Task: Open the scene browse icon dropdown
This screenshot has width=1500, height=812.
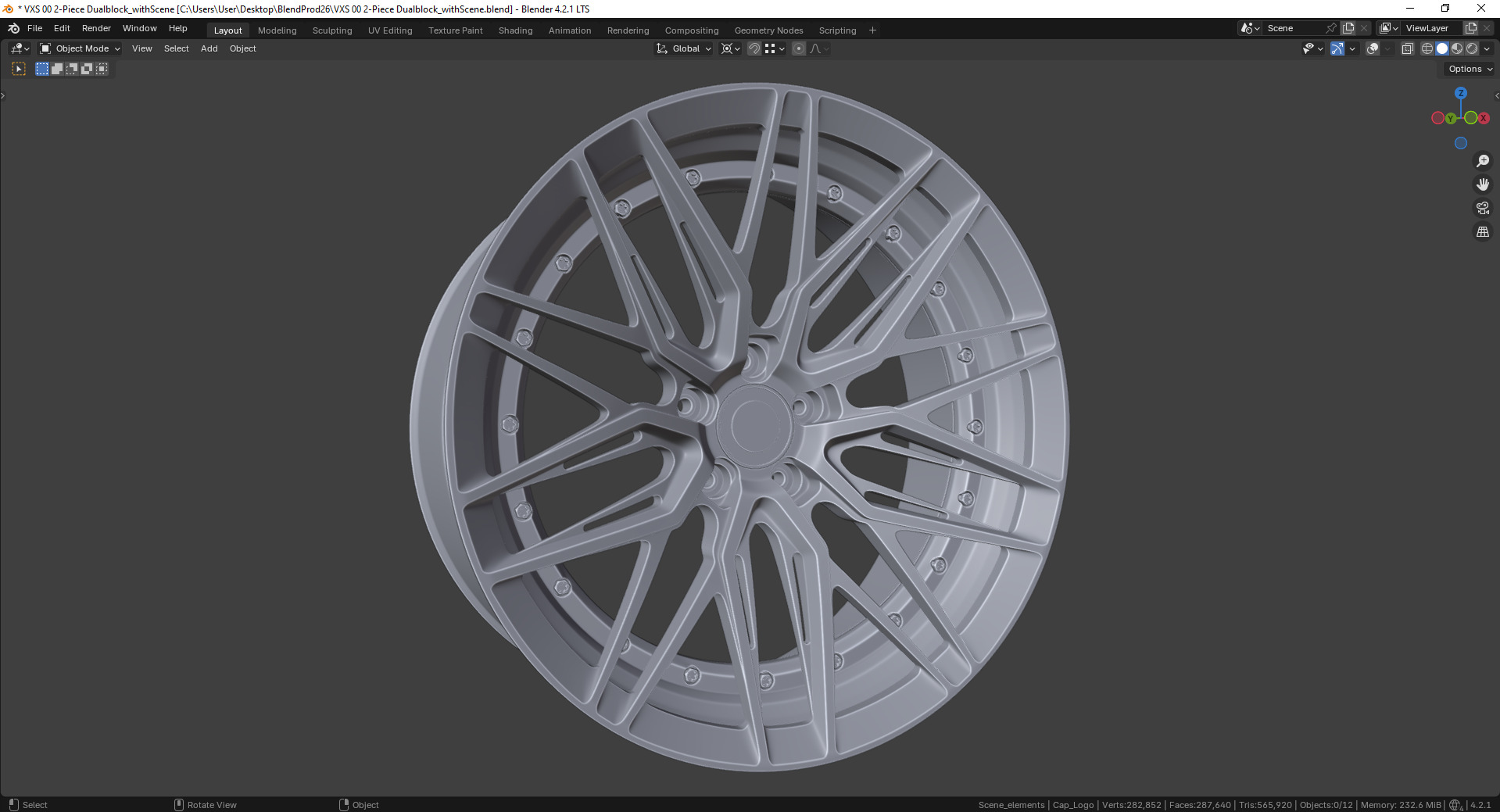Action: 1251,28
